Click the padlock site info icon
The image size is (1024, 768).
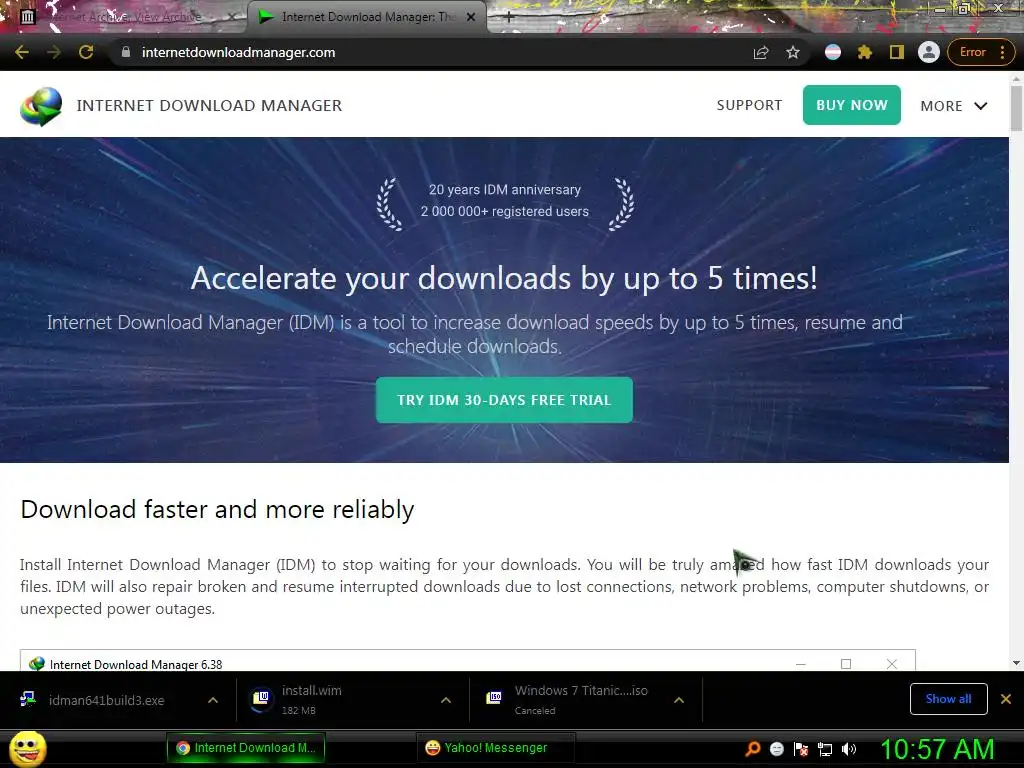pos(126,52)
